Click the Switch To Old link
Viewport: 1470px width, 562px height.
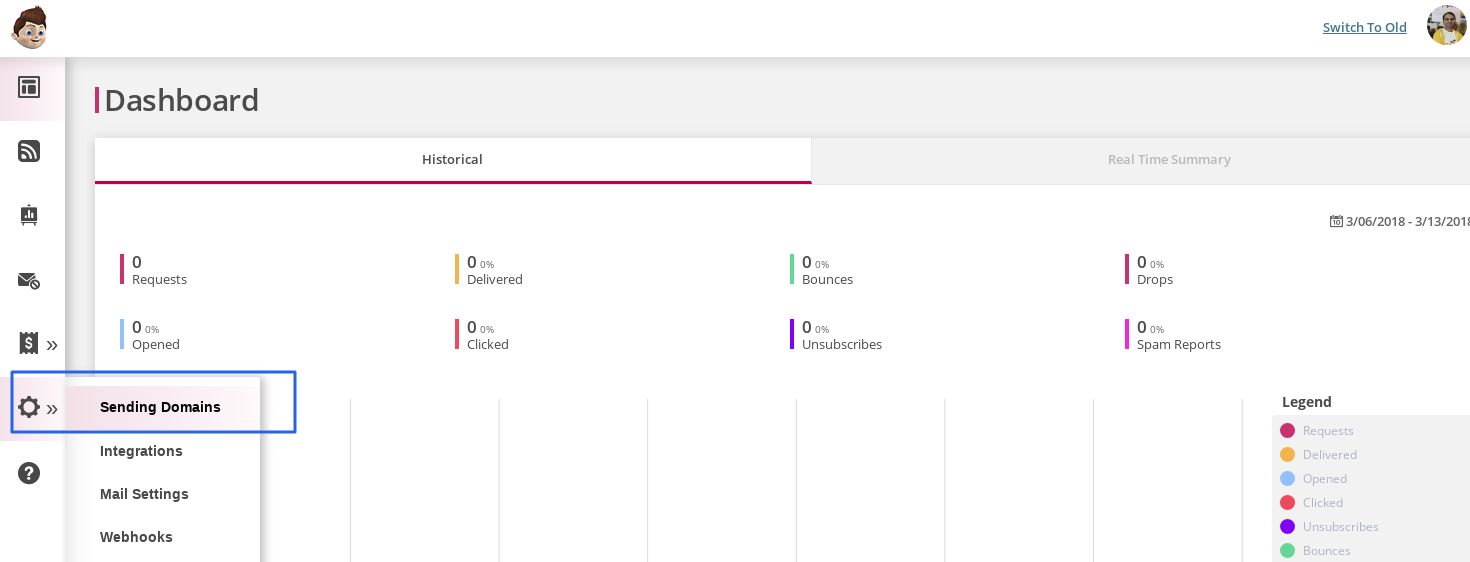point(1364,27)
